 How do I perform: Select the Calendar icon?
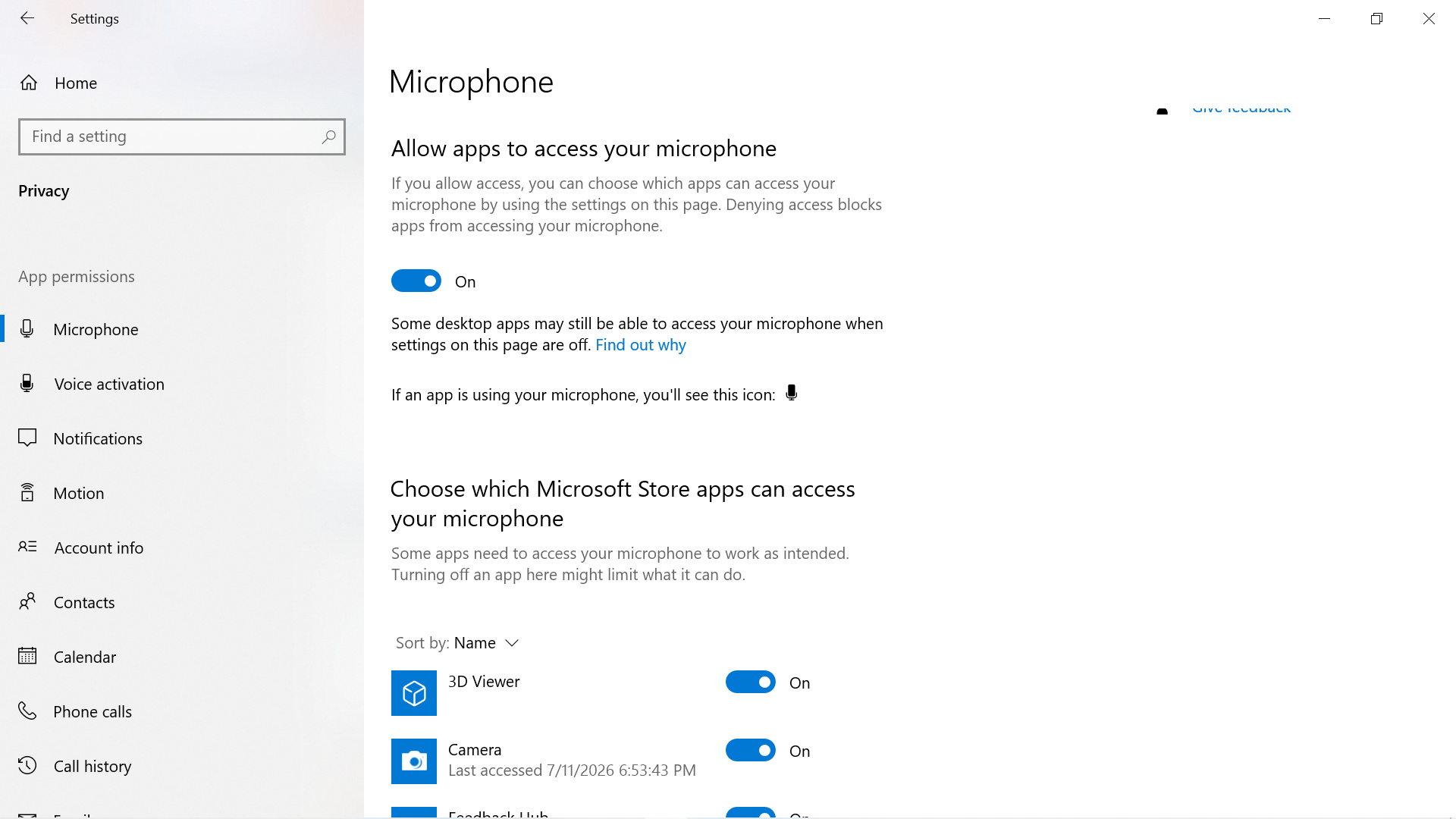[x=27, y=656]
